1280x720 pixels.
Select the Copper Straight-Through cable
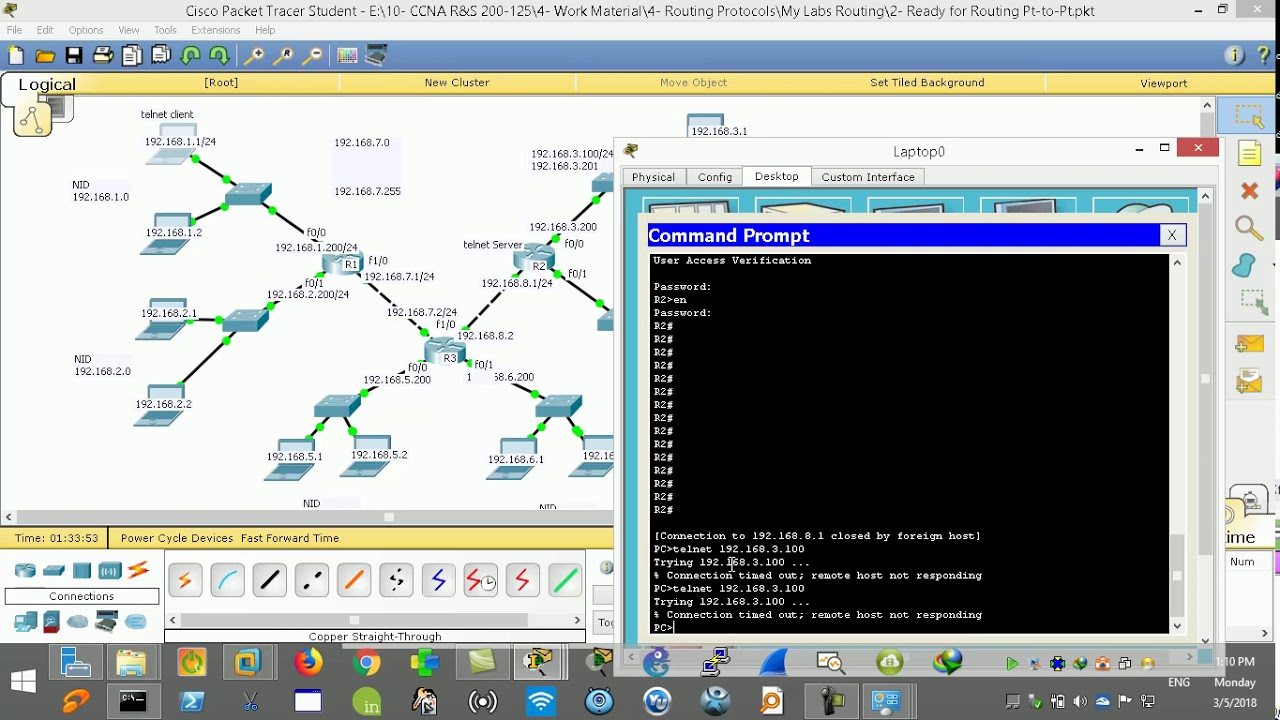coord(269,580)
